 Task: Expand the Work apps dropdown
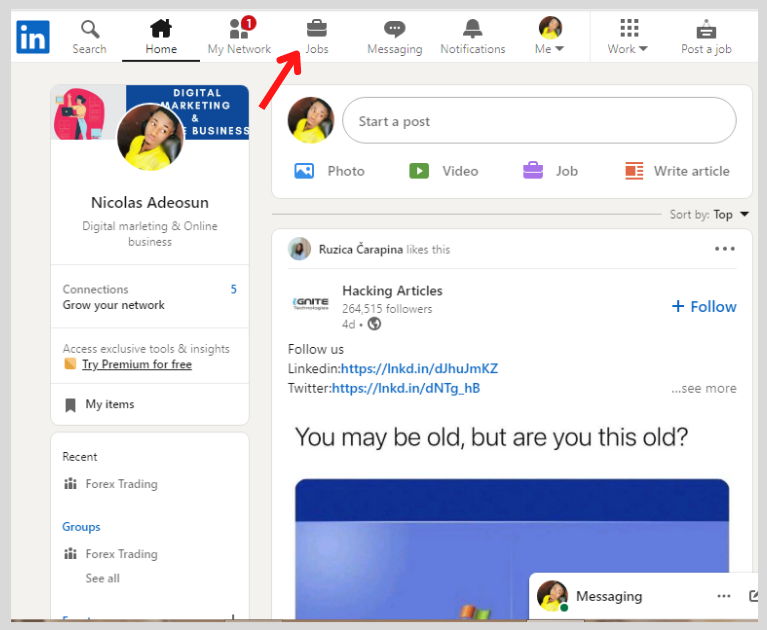[x=628, y=37]
